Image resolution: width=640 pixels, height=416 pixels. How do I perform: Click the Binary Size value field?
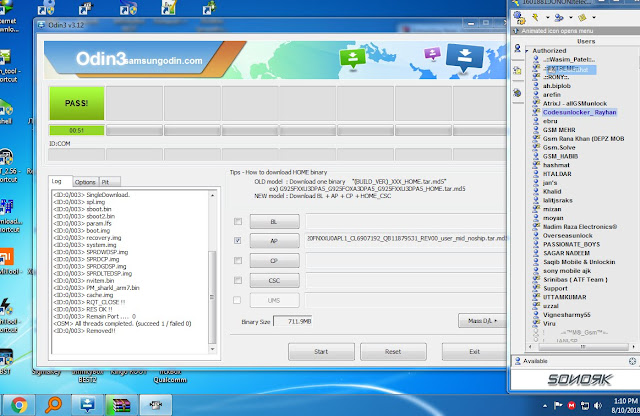[x=293, y=321]
